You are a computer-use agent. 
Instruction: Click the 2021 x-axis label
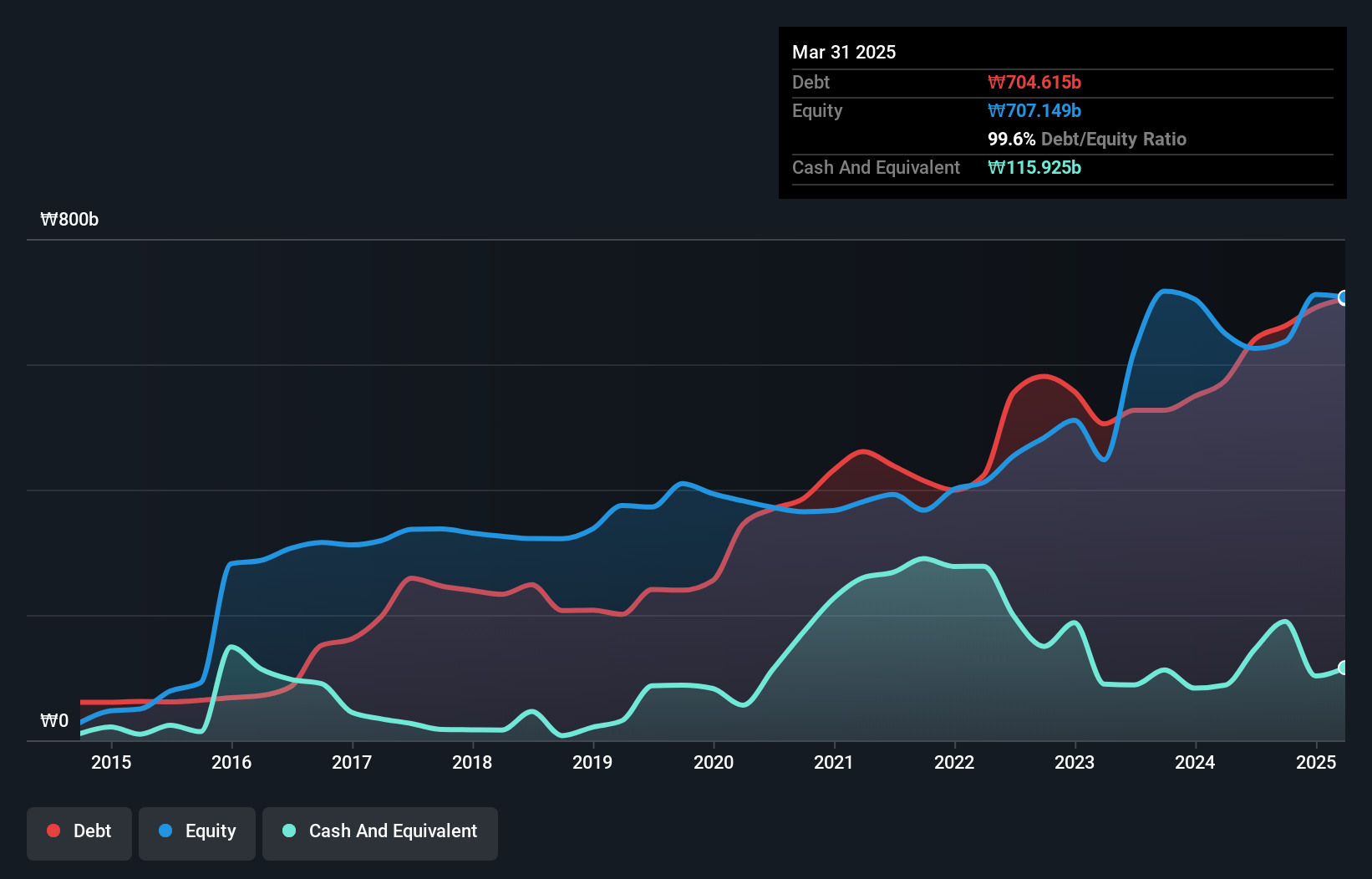(834, 762)
